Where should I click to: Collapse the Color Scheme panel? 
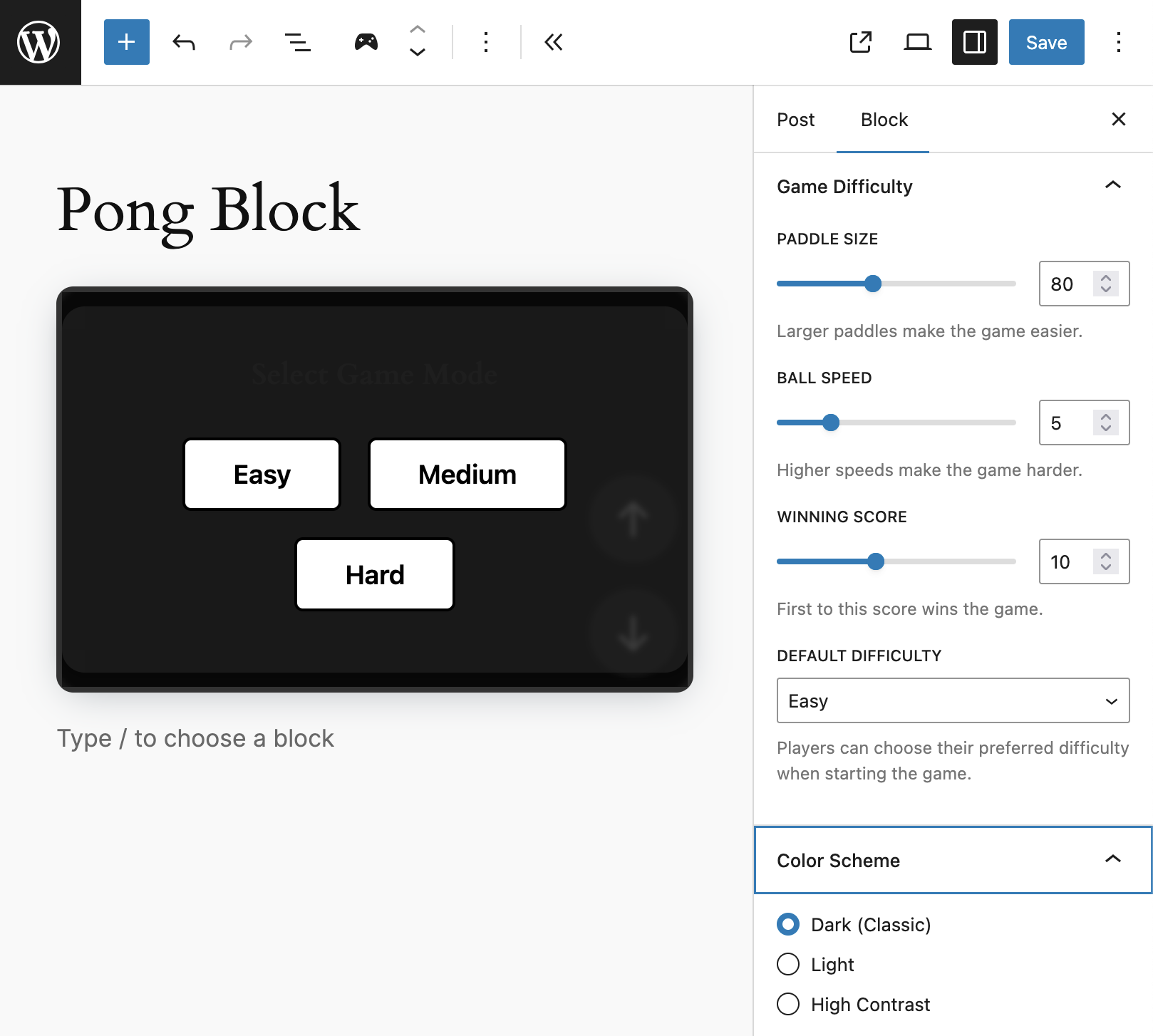coord(953,860)
